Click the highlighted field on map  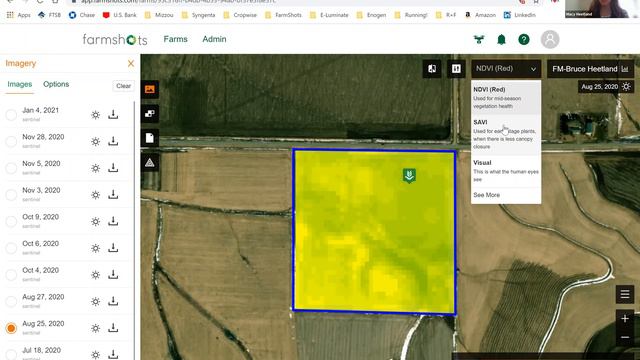[x=374, y=231]
